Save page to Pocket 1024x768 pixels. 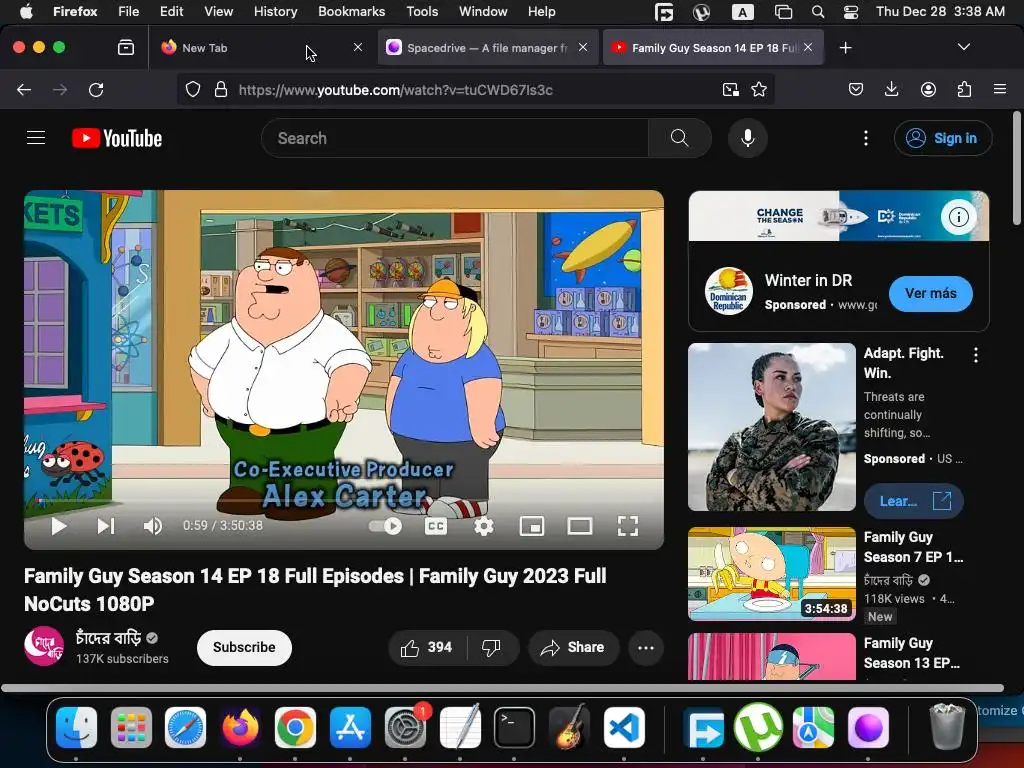pyautogui.click(x=856, y=89)
